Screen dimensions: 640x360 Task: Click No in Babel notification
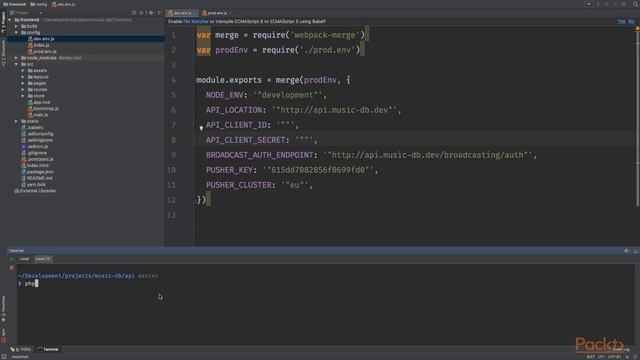[x=631, y=21]
